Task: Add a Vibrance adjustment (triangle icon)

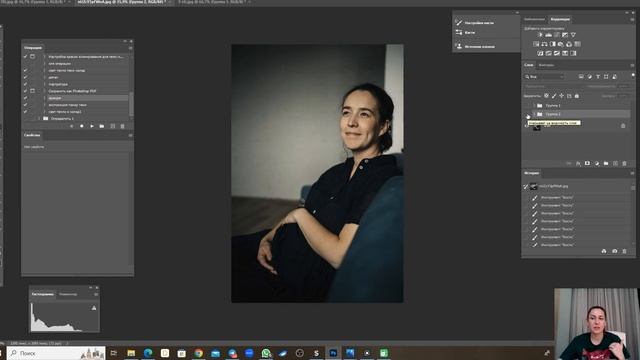Action: point(573,35)
